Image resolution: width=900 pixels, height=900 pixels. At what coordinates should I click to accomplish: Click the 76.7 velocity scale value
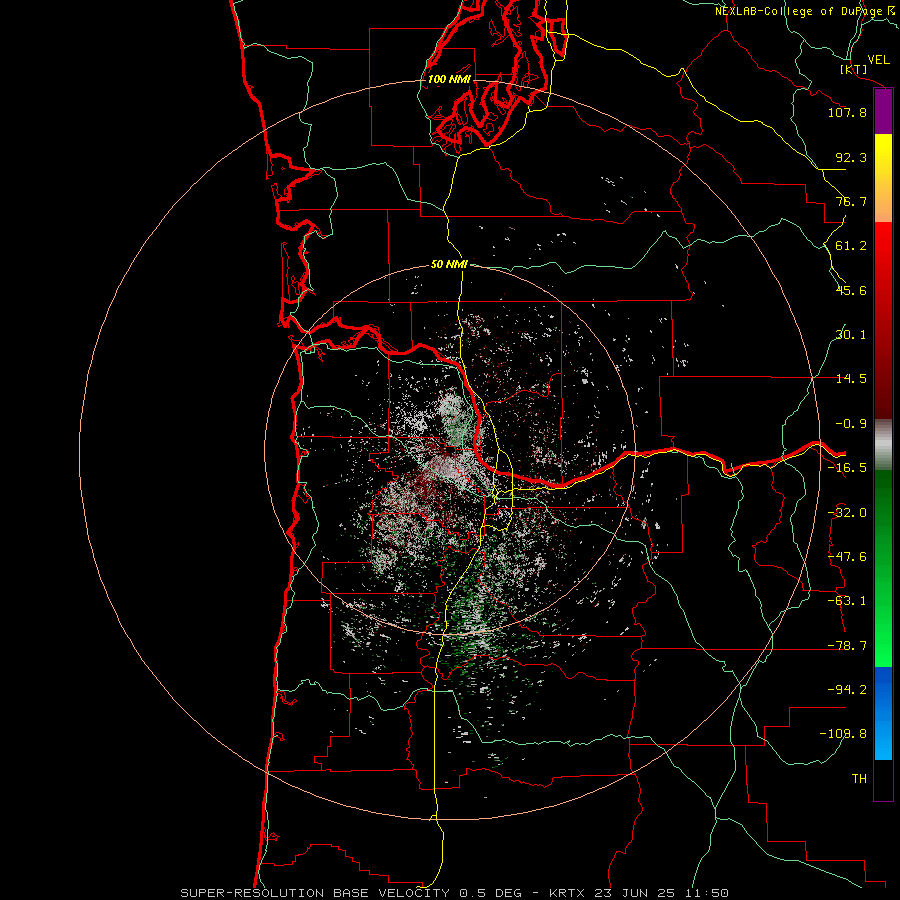[851, 201]
